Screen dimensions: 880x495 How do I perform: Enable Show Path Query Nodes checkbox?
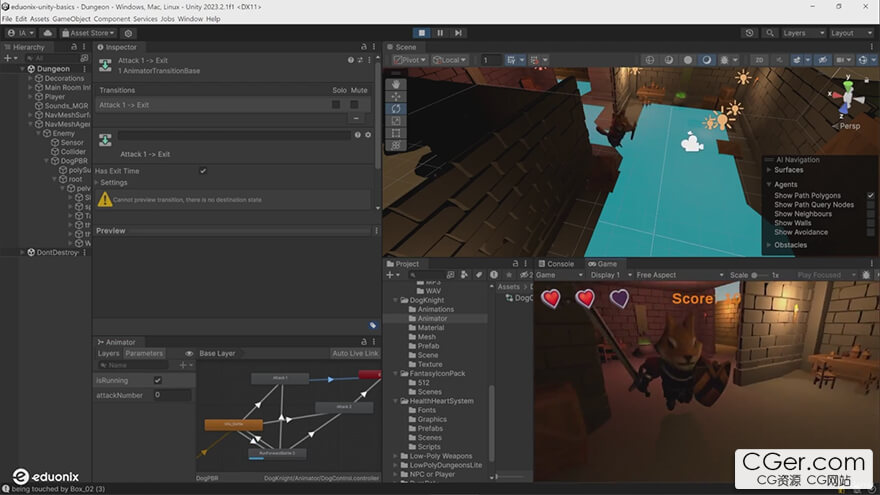click(x=870, y=205)
